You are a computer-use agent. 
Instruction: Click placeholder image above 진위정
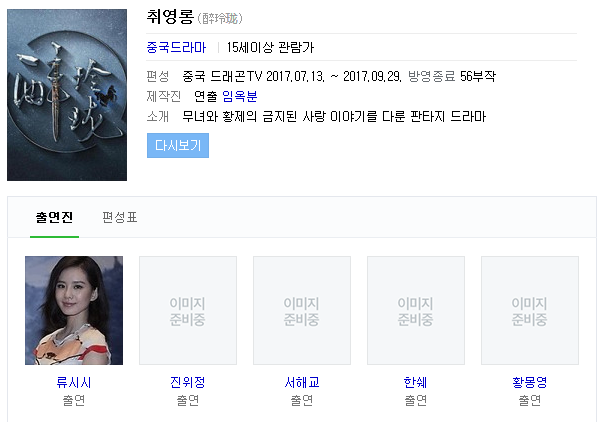coord(188,310)
